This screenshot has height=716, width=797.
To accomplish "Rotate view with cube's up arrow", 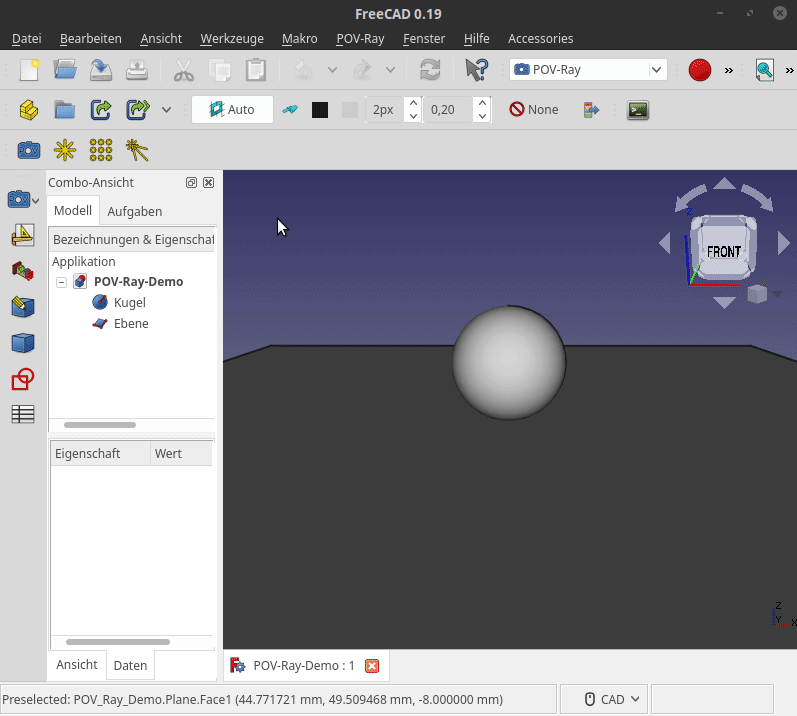I will 724,183.
